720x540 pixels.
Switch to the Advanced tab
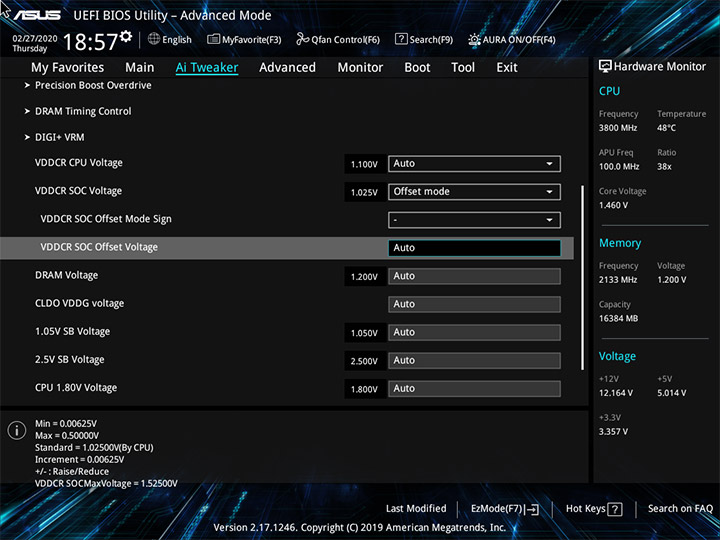point(287,68)
